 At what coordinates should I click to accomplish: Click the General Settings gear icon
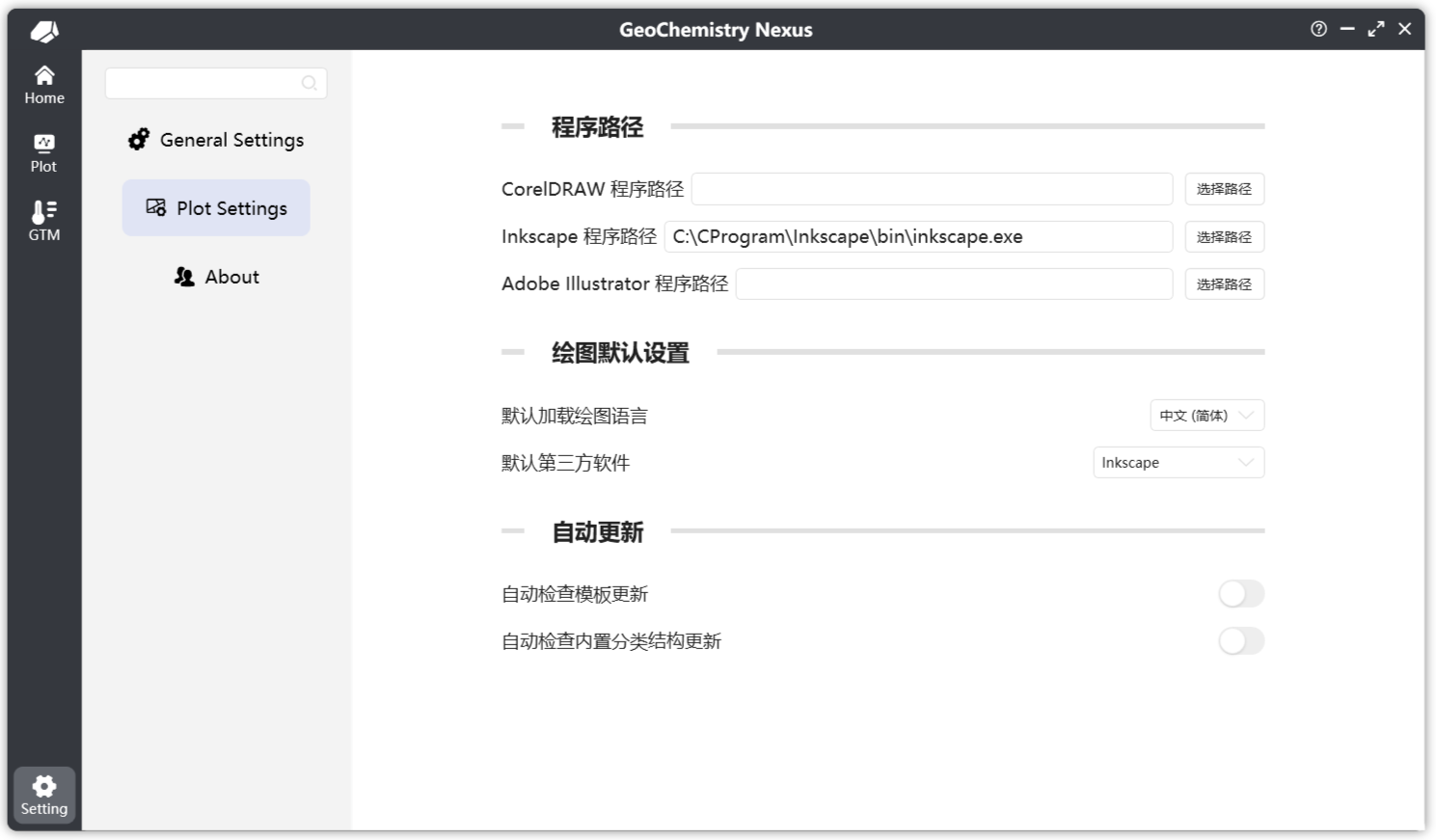pyautogui.click(x=139, y=140)
